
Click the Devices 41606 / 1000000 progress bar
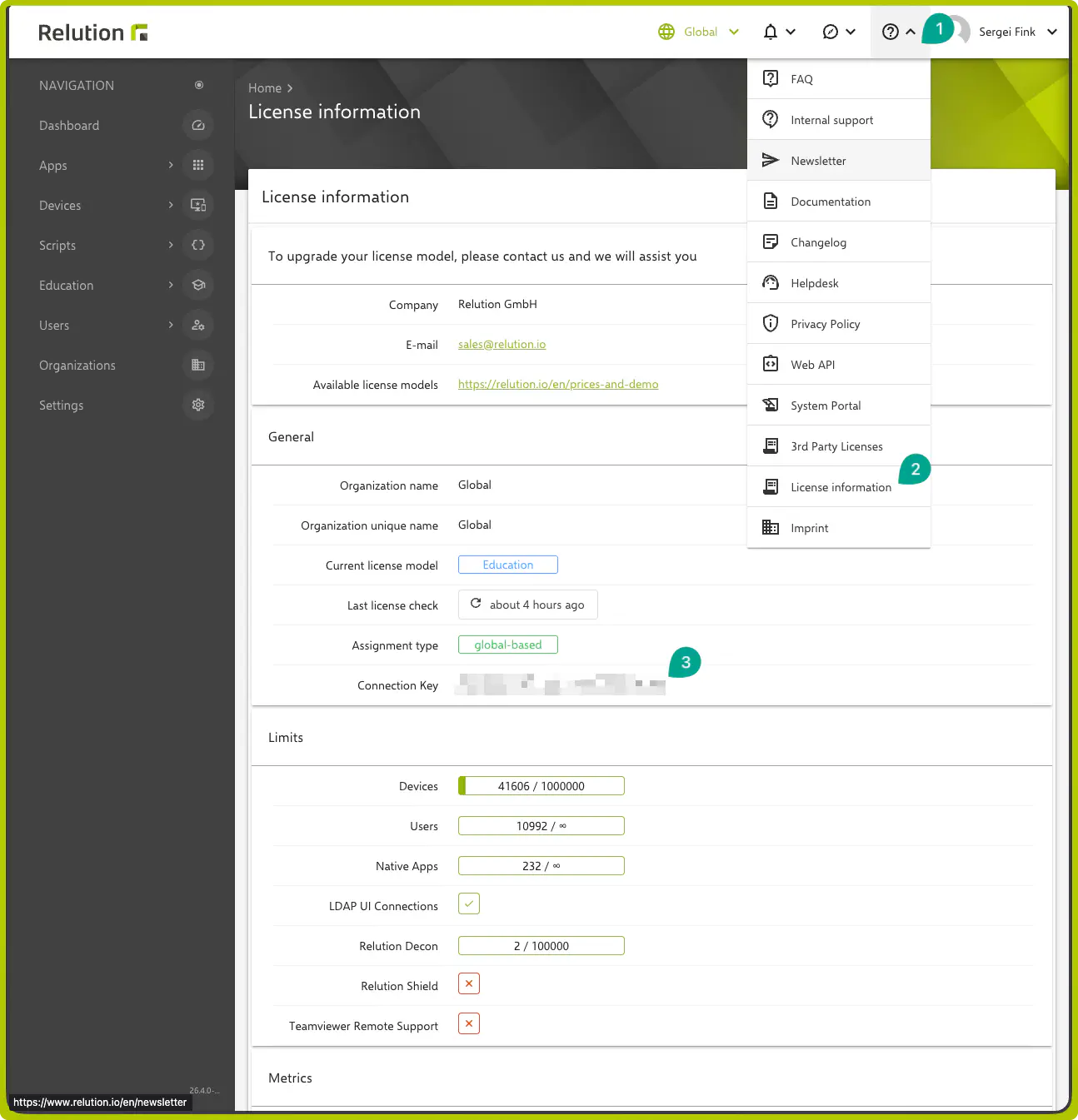(541, 785)
